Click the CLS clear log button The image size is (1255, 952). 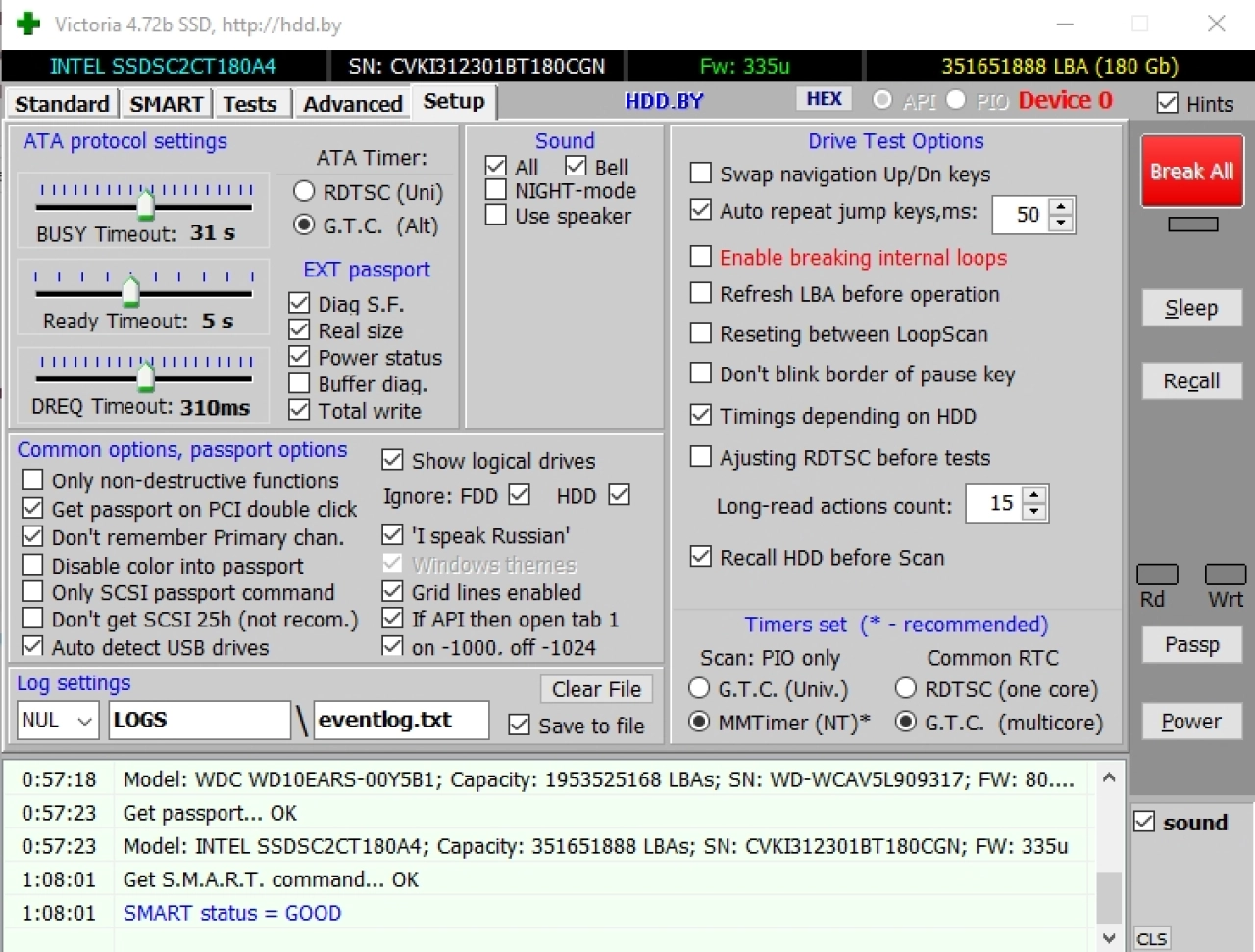click(1152, 938)
